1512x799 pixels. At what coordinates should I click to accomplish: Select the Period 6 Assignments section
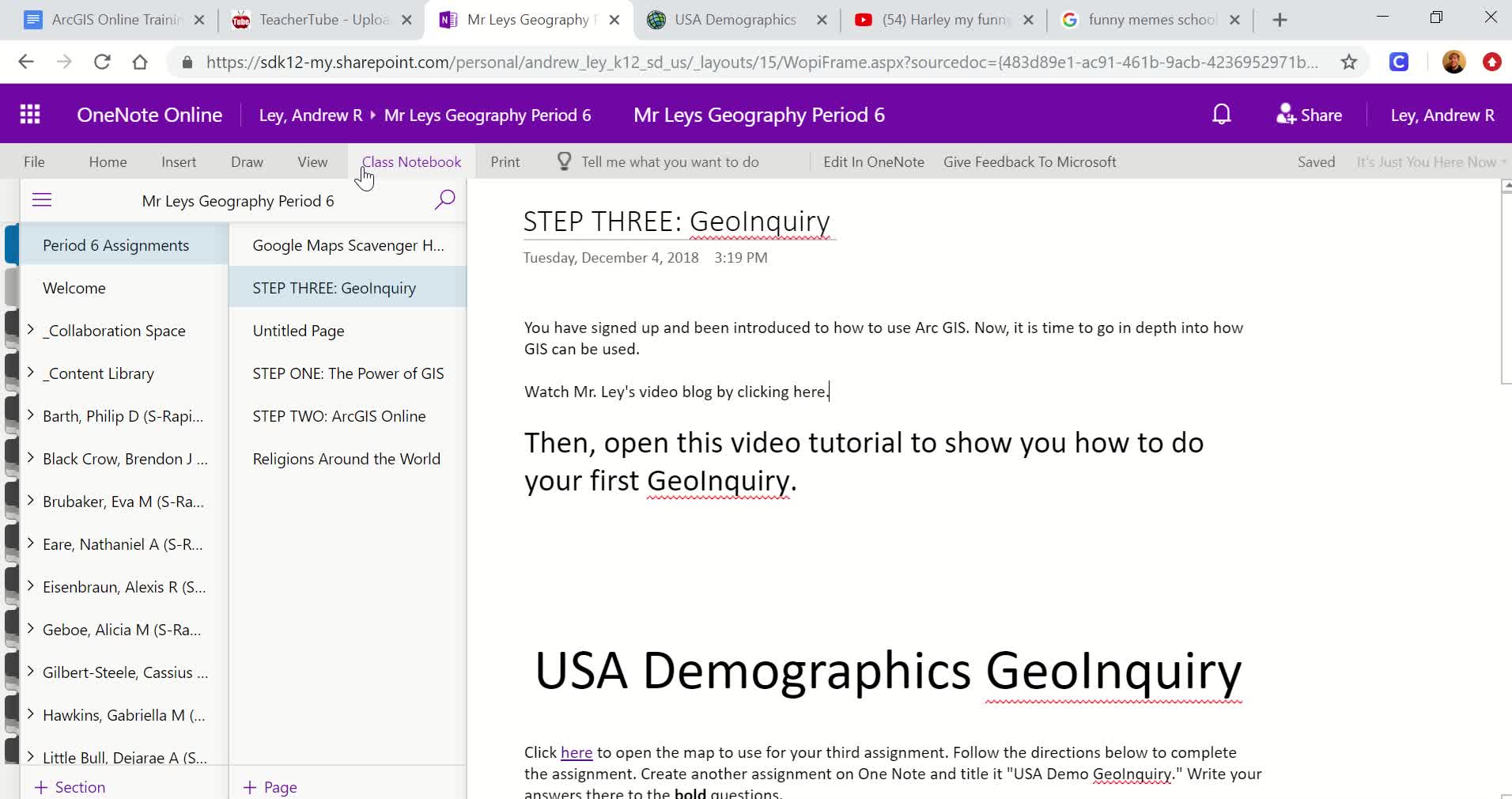pos(123,245)
